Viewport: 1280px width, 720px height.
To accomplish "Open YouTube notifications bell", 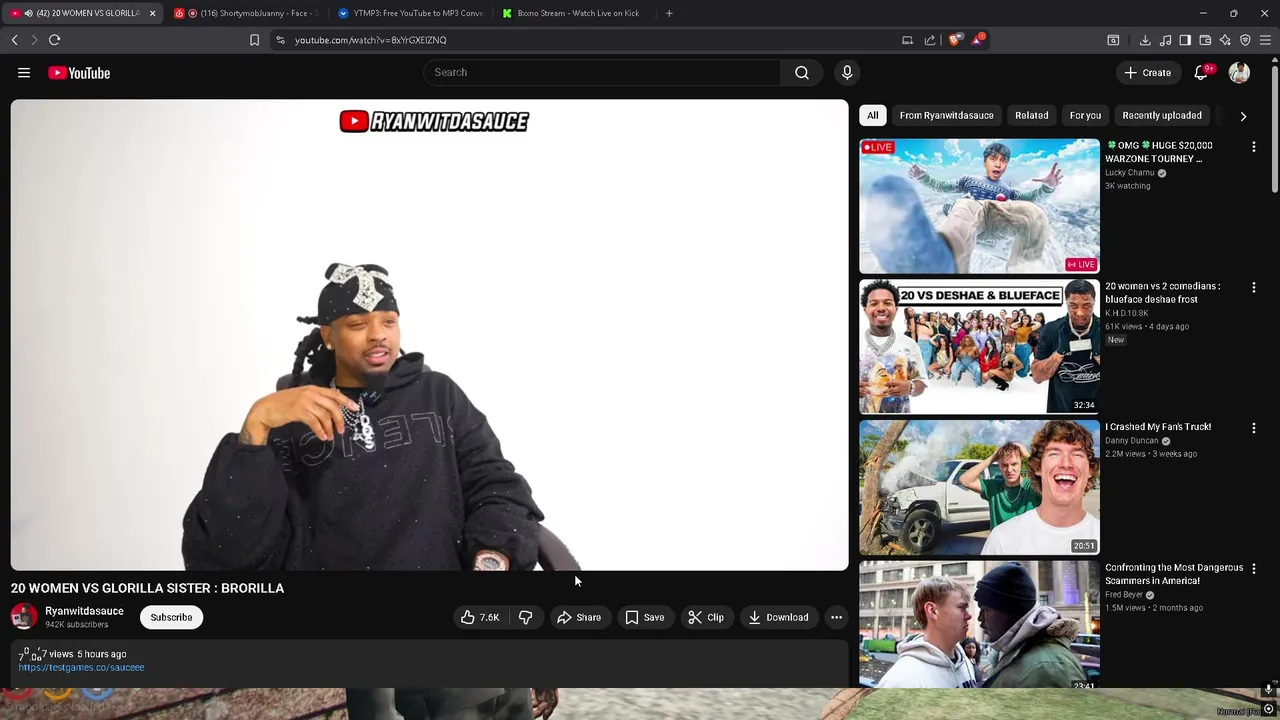I will (1203, 73).
